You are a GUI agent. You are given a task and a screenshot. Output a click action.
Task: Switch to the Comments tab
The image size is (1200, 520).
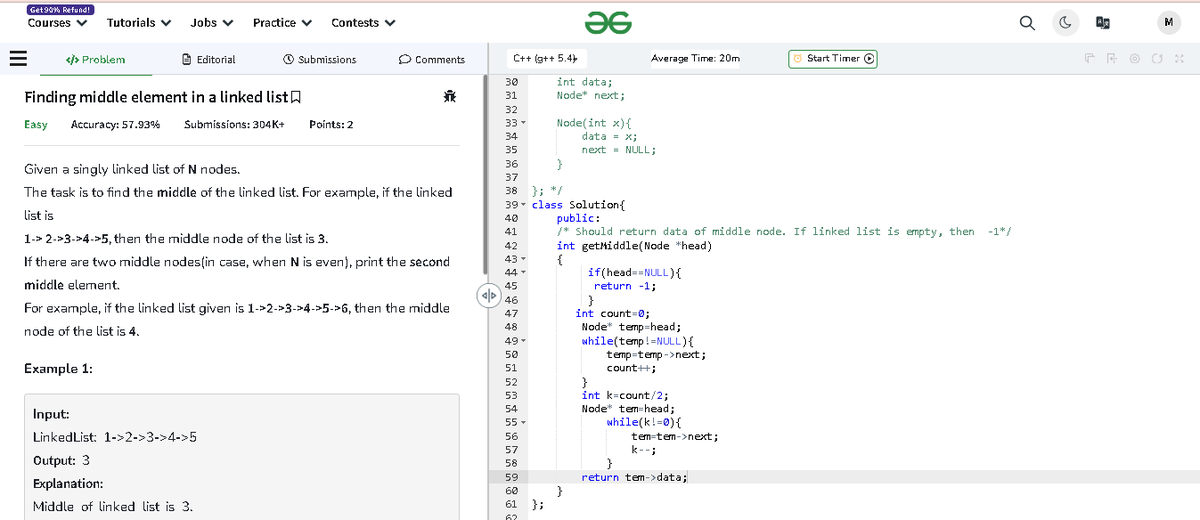(x=431, y=59)
